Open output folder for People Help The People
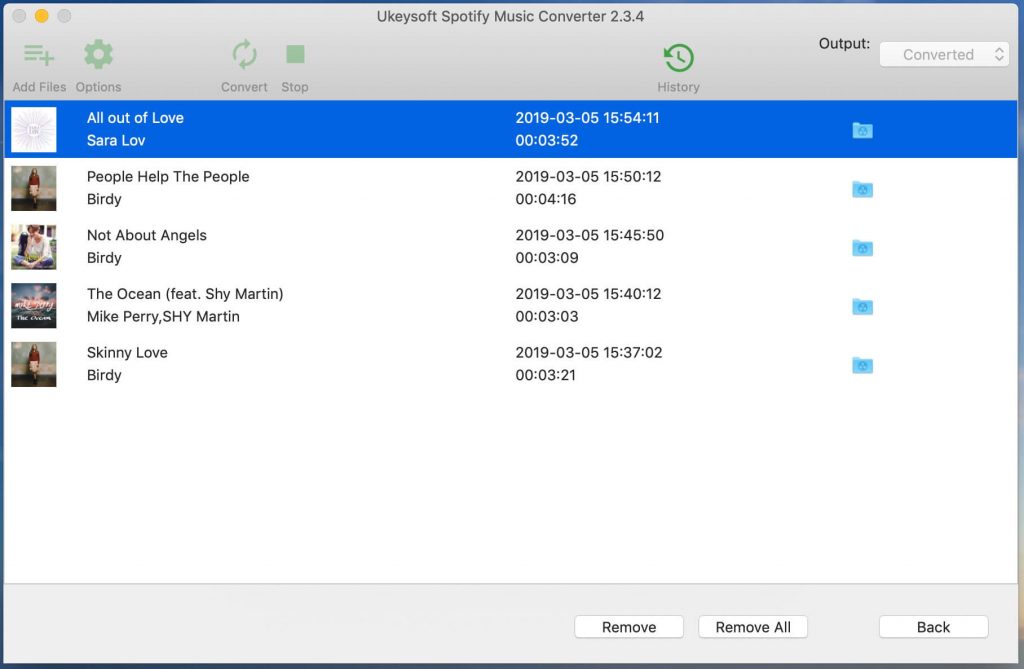This screenshot has height=669, width=1024. (862, 189)
